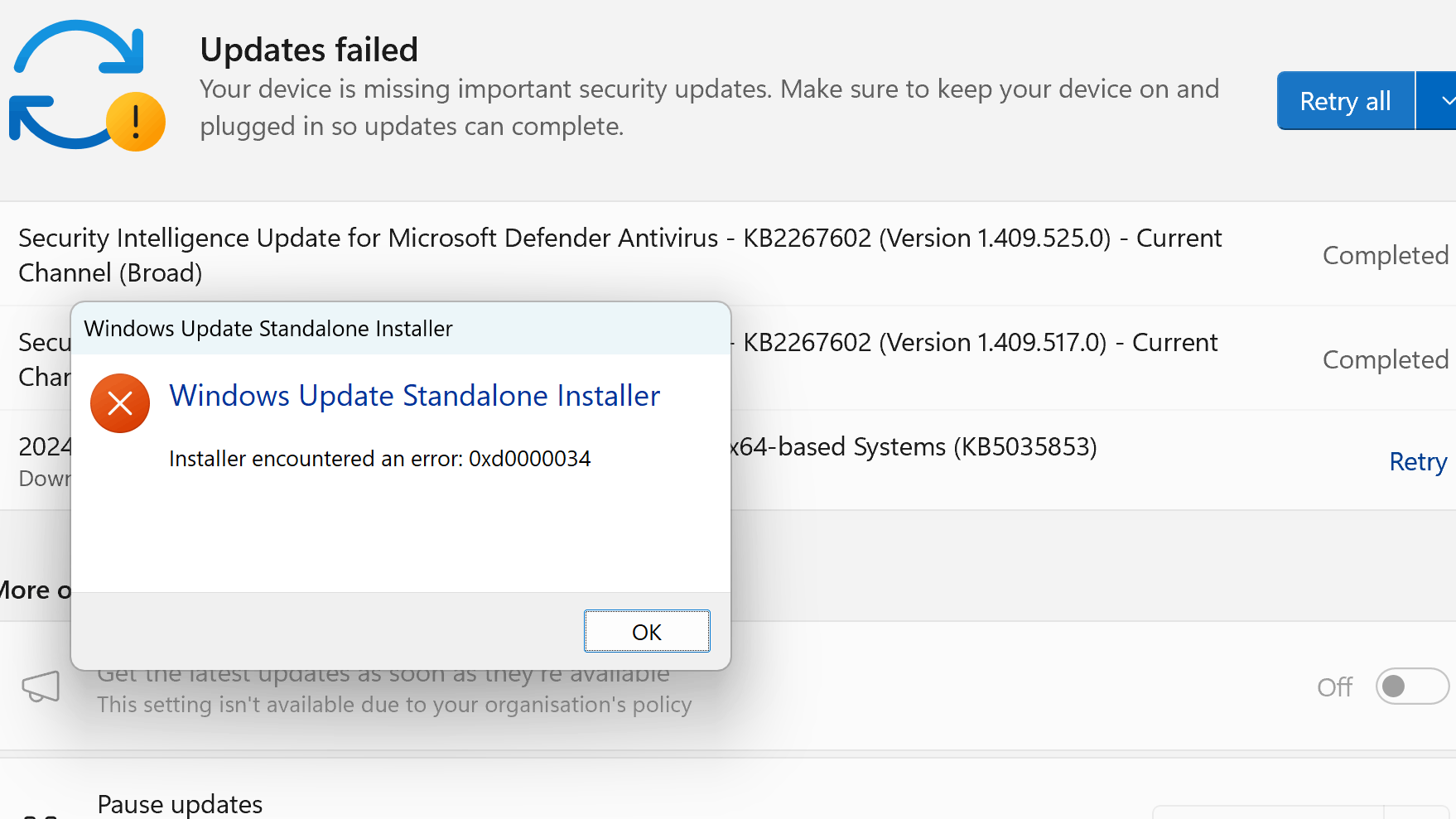Click the megaphone icon for latest updates
The image size is (1456, 819).
(41, 687)
